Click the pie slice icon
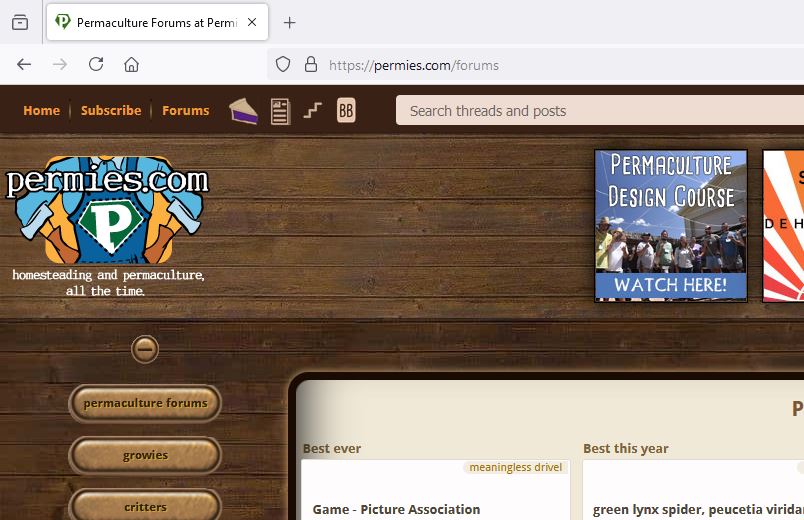804x520 pixels. [x=244, y=111]
